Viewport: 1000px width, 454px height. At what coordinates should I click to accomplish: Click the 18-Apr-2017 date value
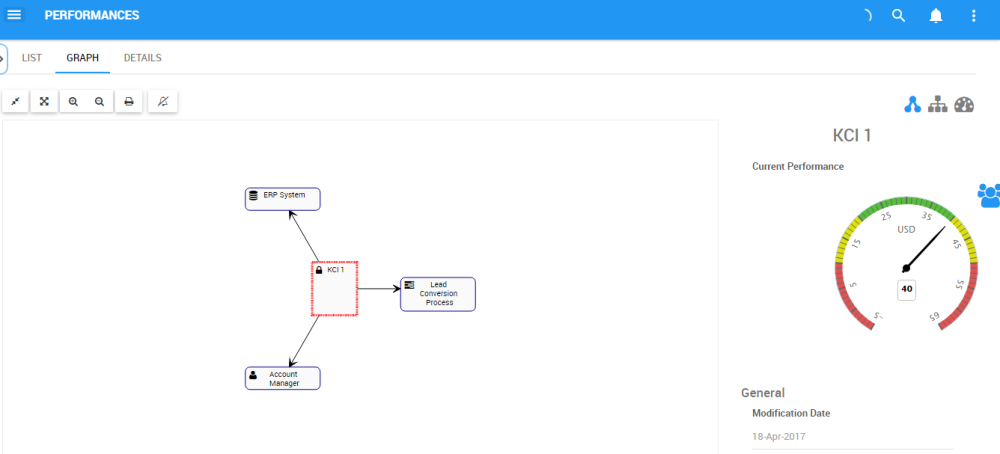tap(779, 437)
